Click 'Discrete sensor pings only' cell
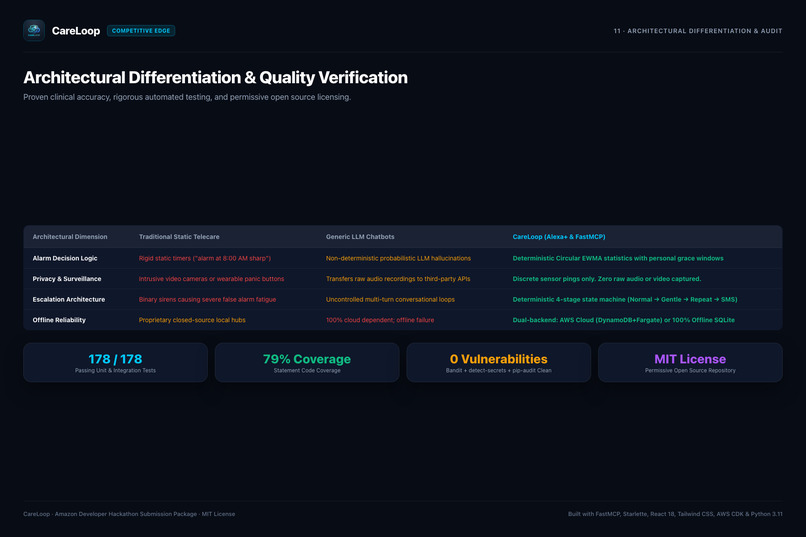This screenshot has height=537, width=806. pyautogui.click(x=607, y=279)
